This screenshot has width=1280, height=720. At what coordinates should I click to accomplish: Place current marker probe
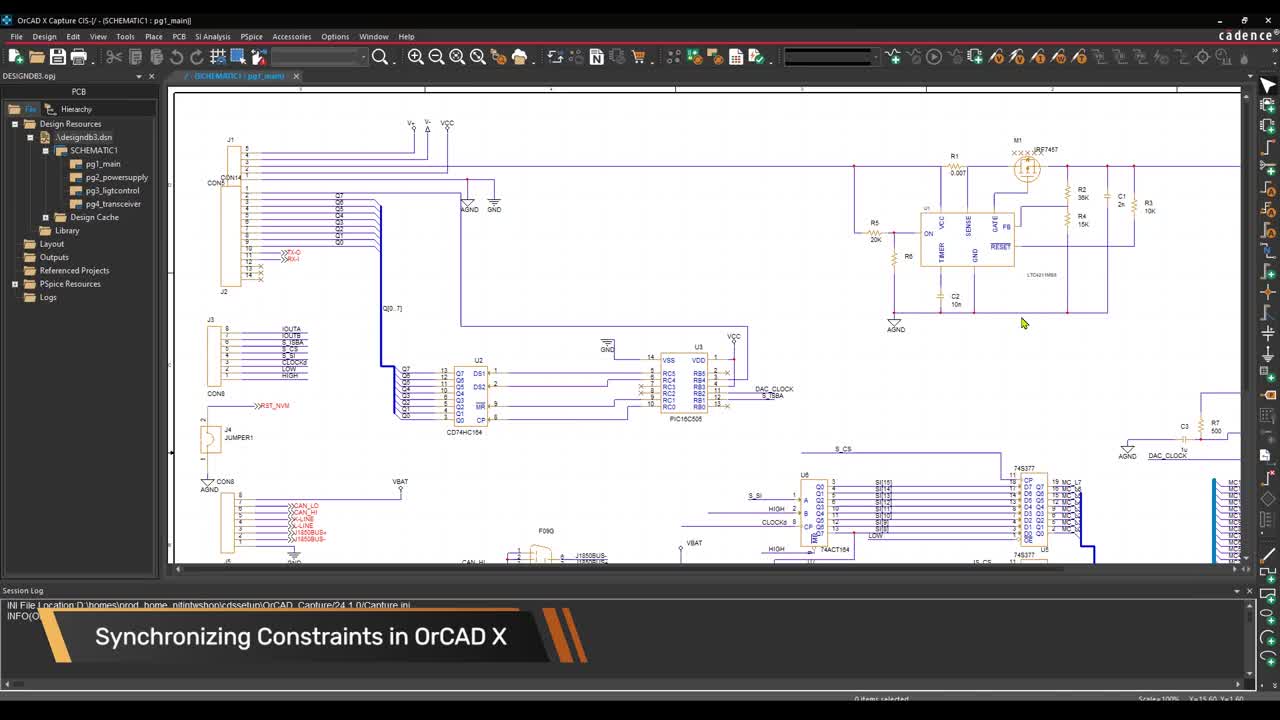click(1038, 57)
